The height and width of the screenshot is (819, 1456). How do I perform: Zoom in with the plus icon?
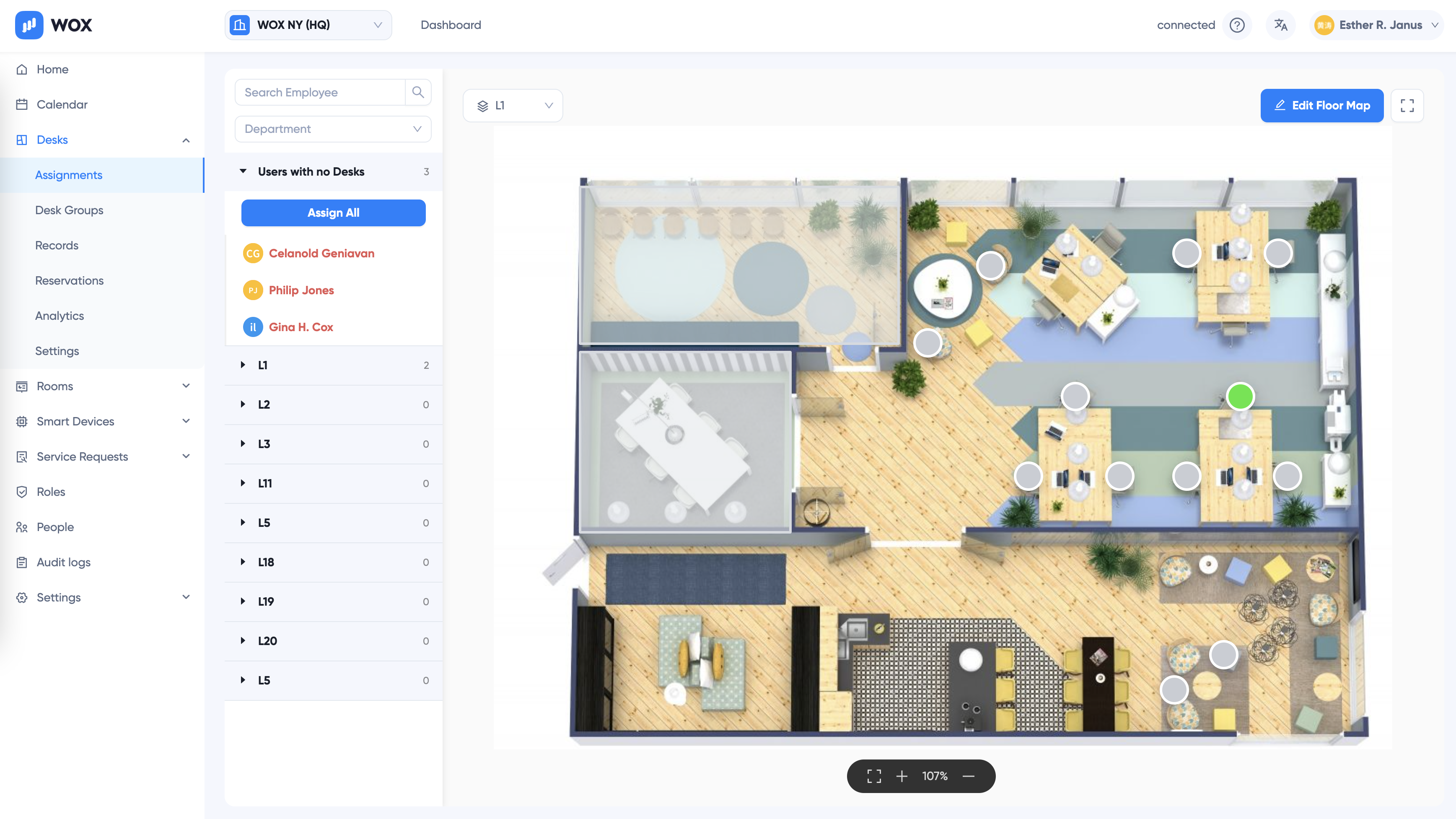pyautogui.click(x=902, y=776)
